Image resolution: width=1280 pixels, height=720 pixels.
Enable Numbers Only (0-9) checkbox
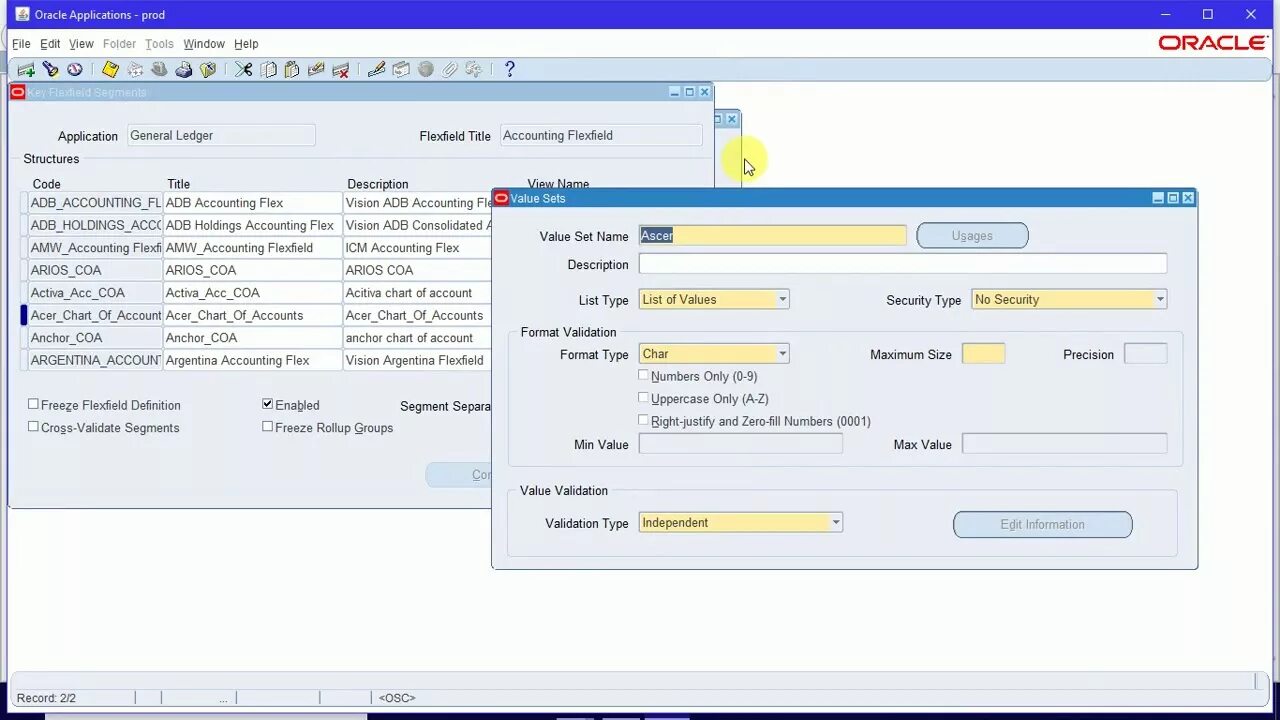[643, 375]
